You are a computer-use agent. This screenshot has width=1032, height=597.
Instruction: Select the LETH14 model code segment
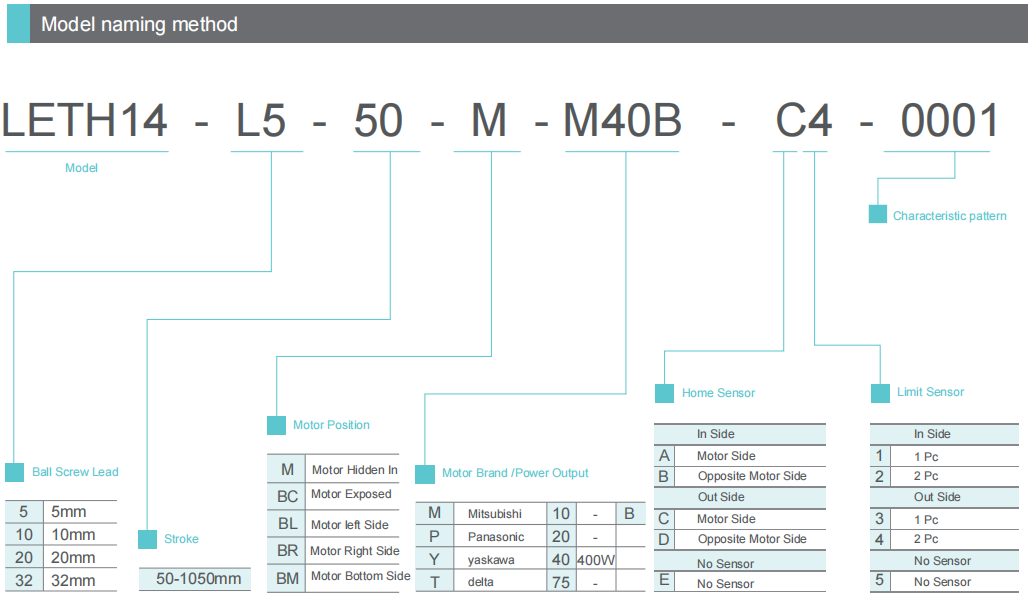(85, 122)
